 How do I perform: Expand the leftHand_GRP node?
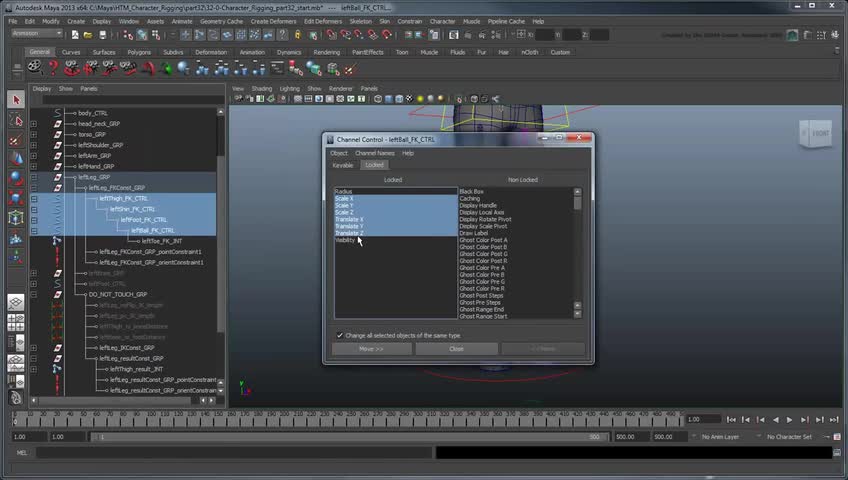pyautogui.click(x=34, y=166)
